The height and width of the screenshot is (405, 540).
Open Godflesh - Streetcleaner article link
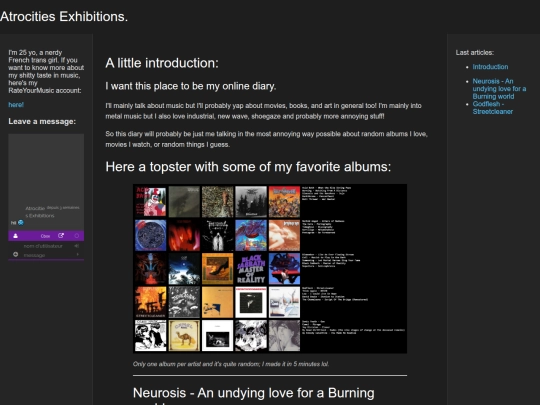click(x=492, y=108)
